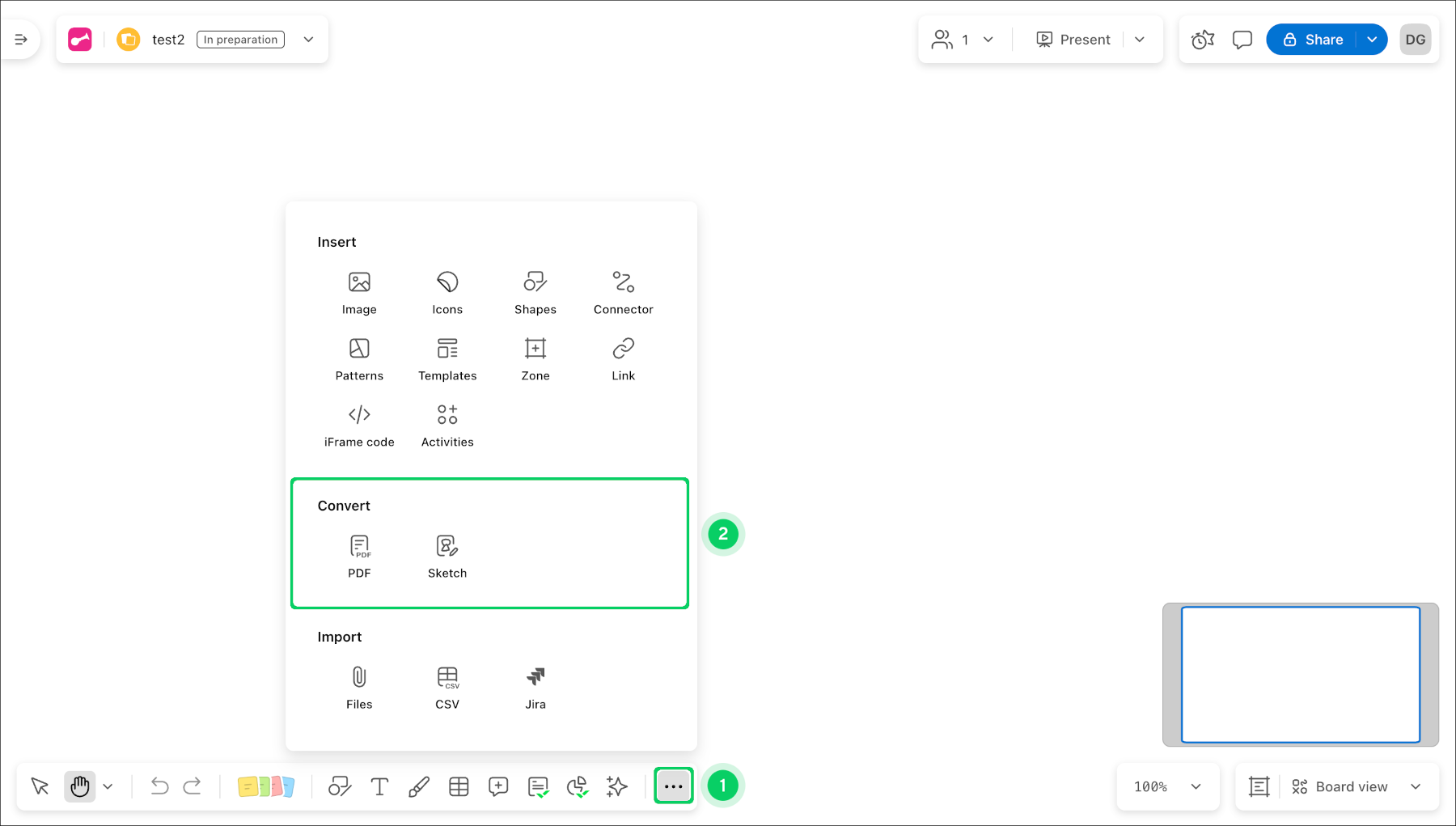Open the timer icon in the top bar
Viewport: 1456px width, 826px height.
1202,39
